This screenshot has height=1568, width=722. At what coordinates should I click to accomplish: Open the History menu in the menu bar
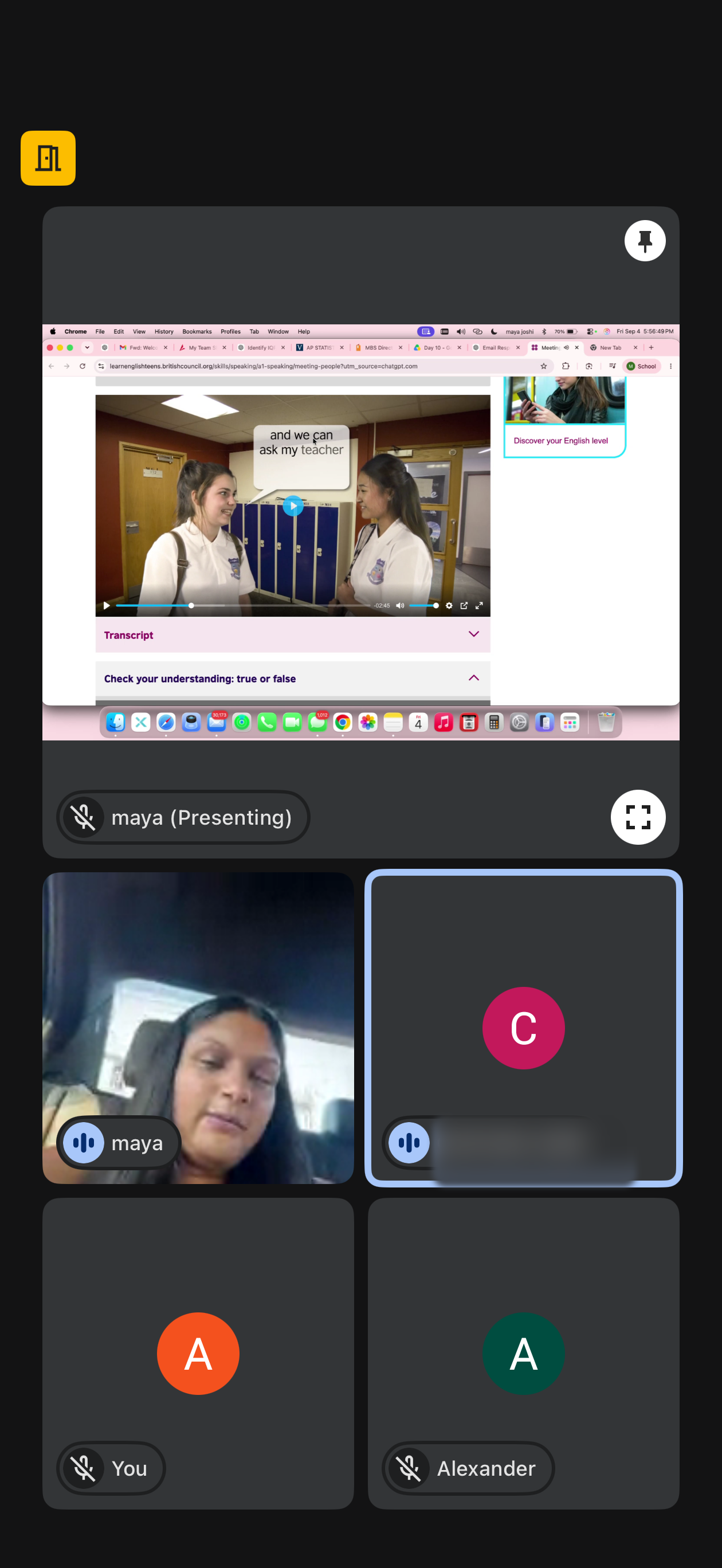(x=164, y=332)
